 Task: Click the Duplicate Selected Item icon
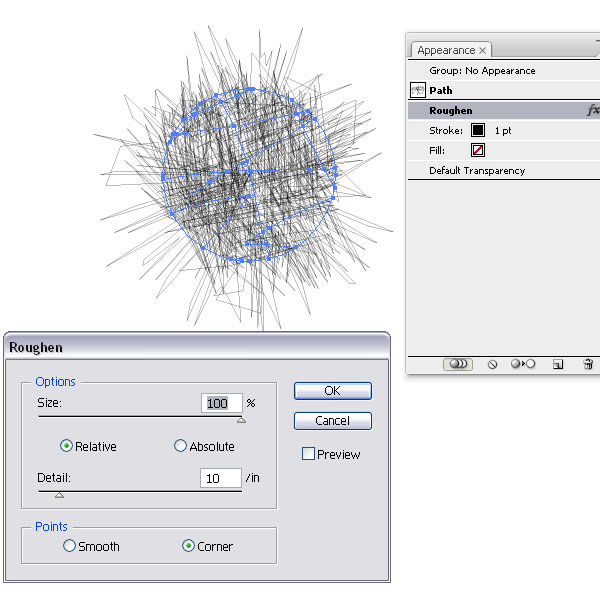[558, 364]
